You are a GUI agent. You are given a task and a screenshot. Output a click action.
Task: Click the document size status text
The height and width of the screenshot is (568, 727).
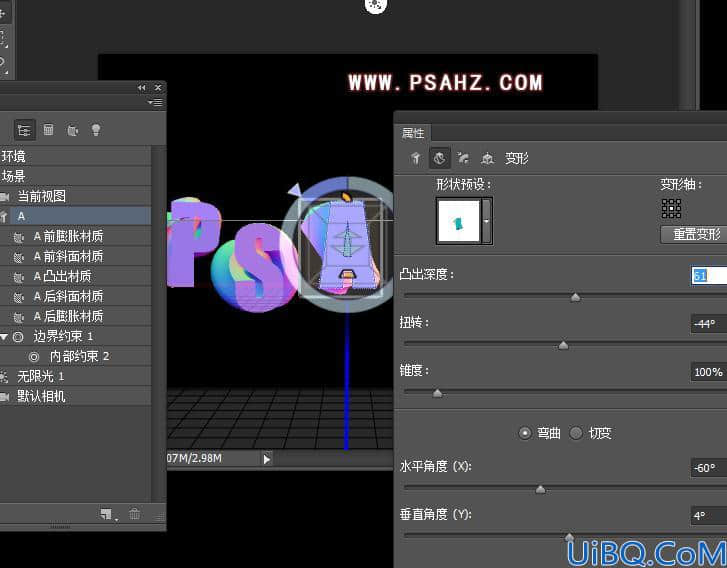click(194, 459)
